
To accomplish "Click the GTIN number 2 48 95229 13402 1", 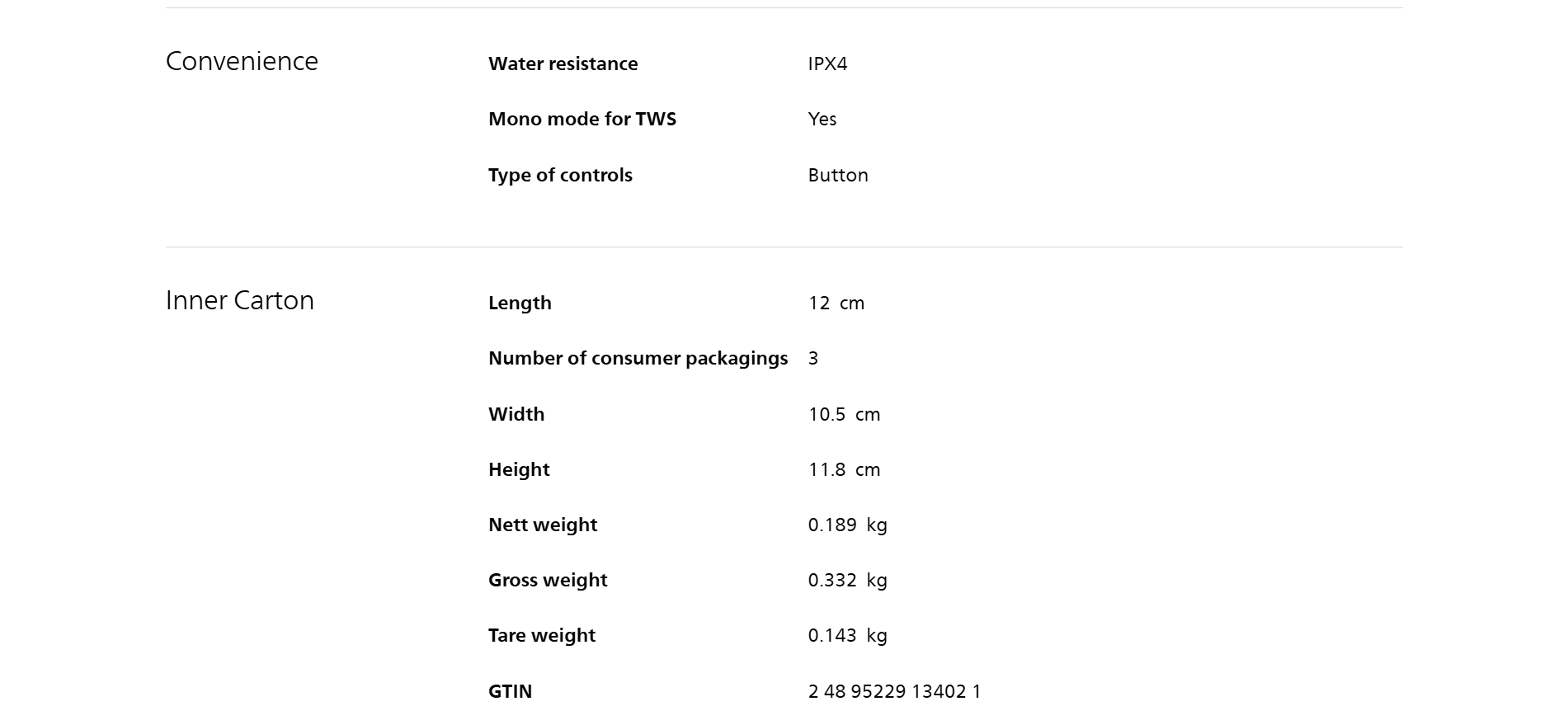I will pos(894,692).
